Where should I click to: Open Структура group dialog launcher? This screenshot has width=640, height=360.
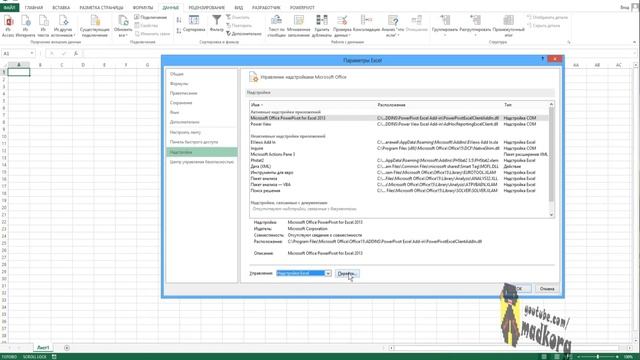click(569, 42)
